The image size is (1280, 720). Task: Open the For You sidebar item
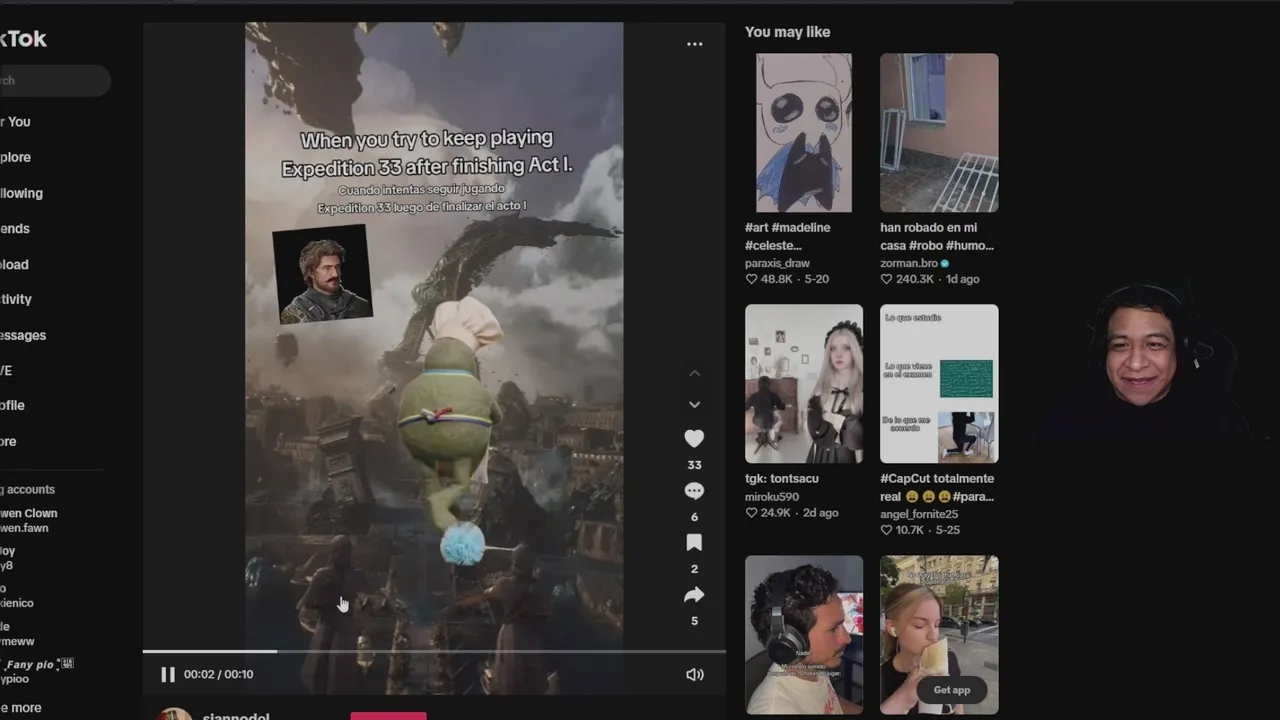pyautogui.click(x=15, y=122)
